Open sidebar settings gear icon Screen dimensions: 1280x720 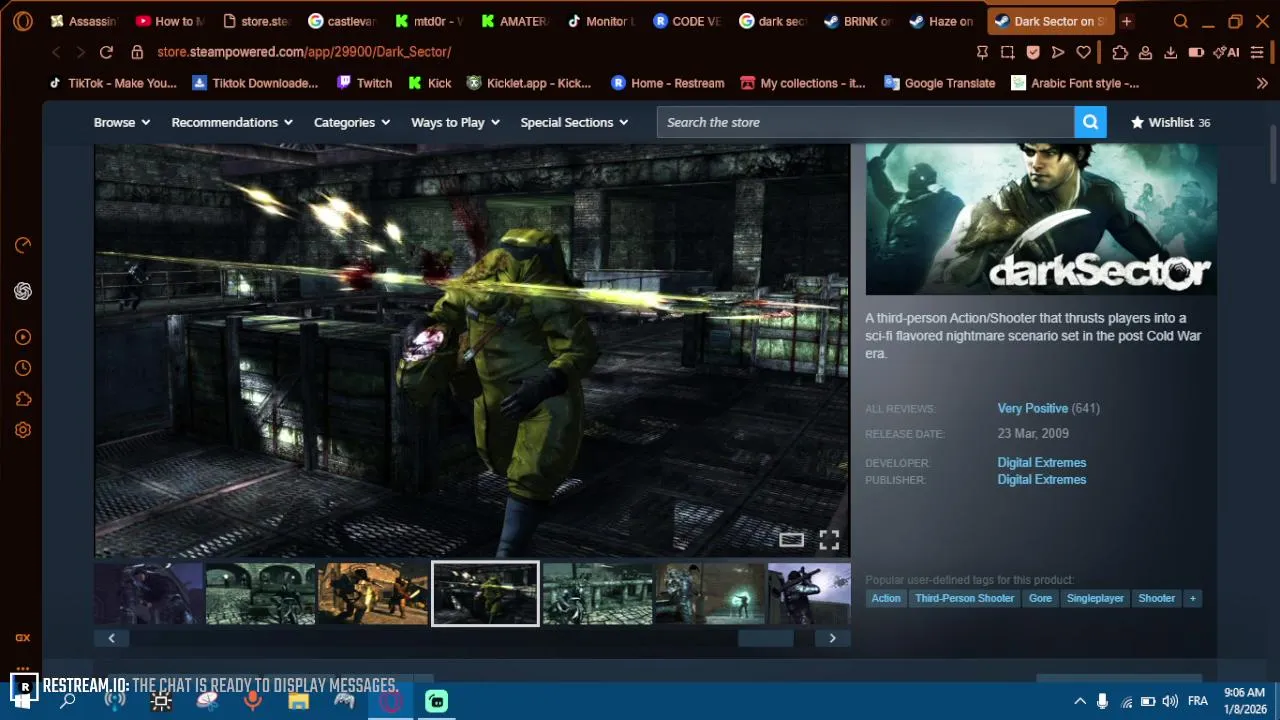coord(23,430)
